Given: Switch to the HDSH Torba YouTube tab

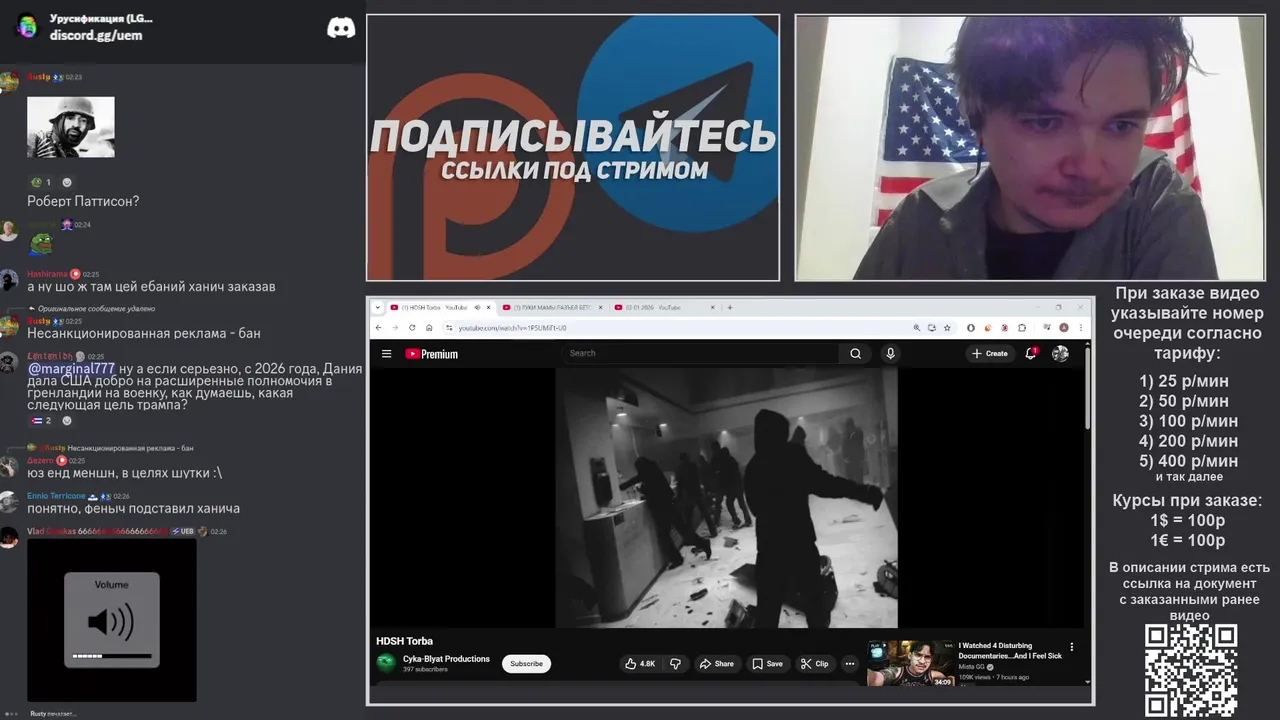Looking at the screenshot, I should pos(440,307).
